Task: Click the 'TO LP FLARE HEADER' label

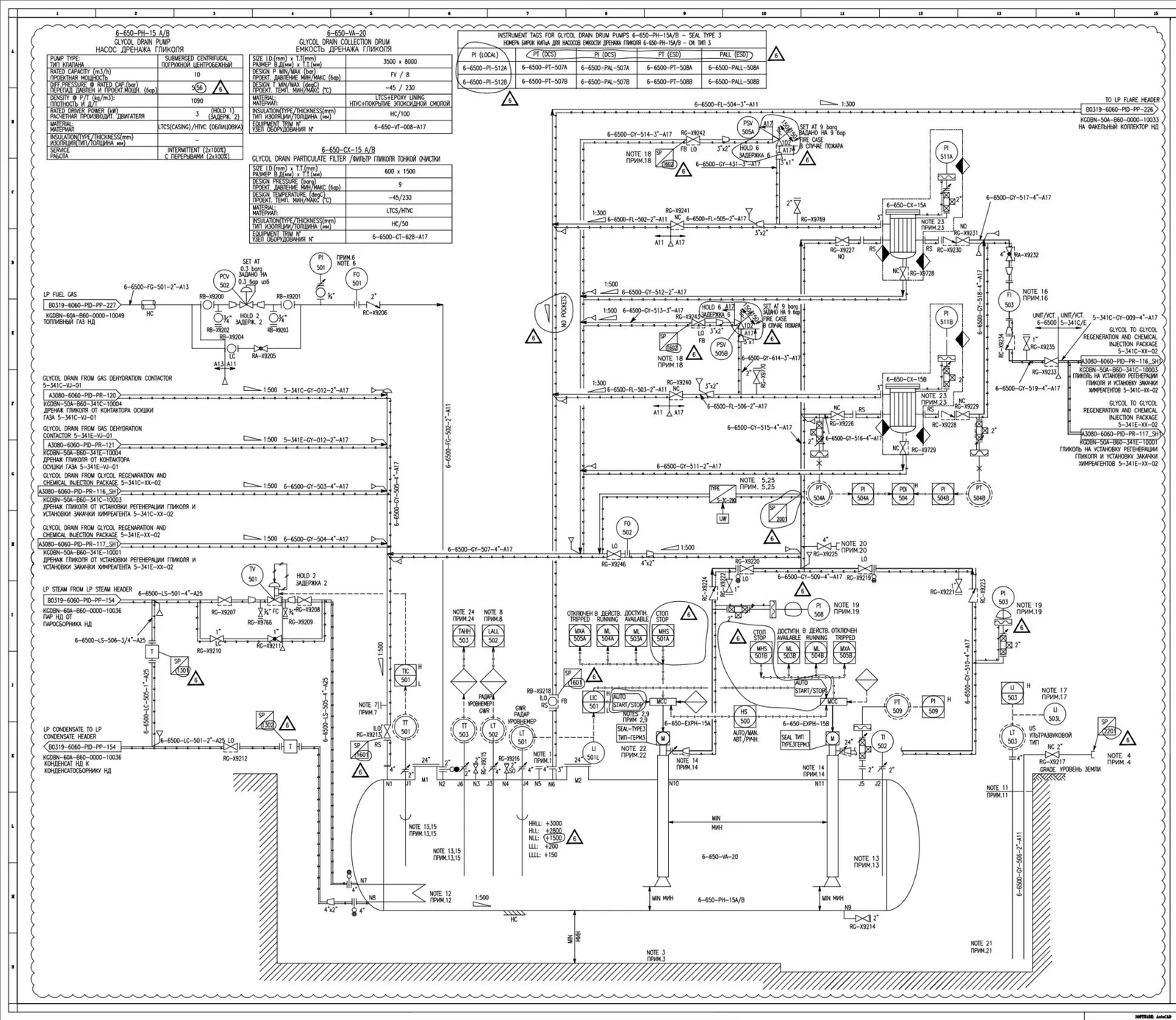Action: pyautogui.click(x=1132, y=100)
